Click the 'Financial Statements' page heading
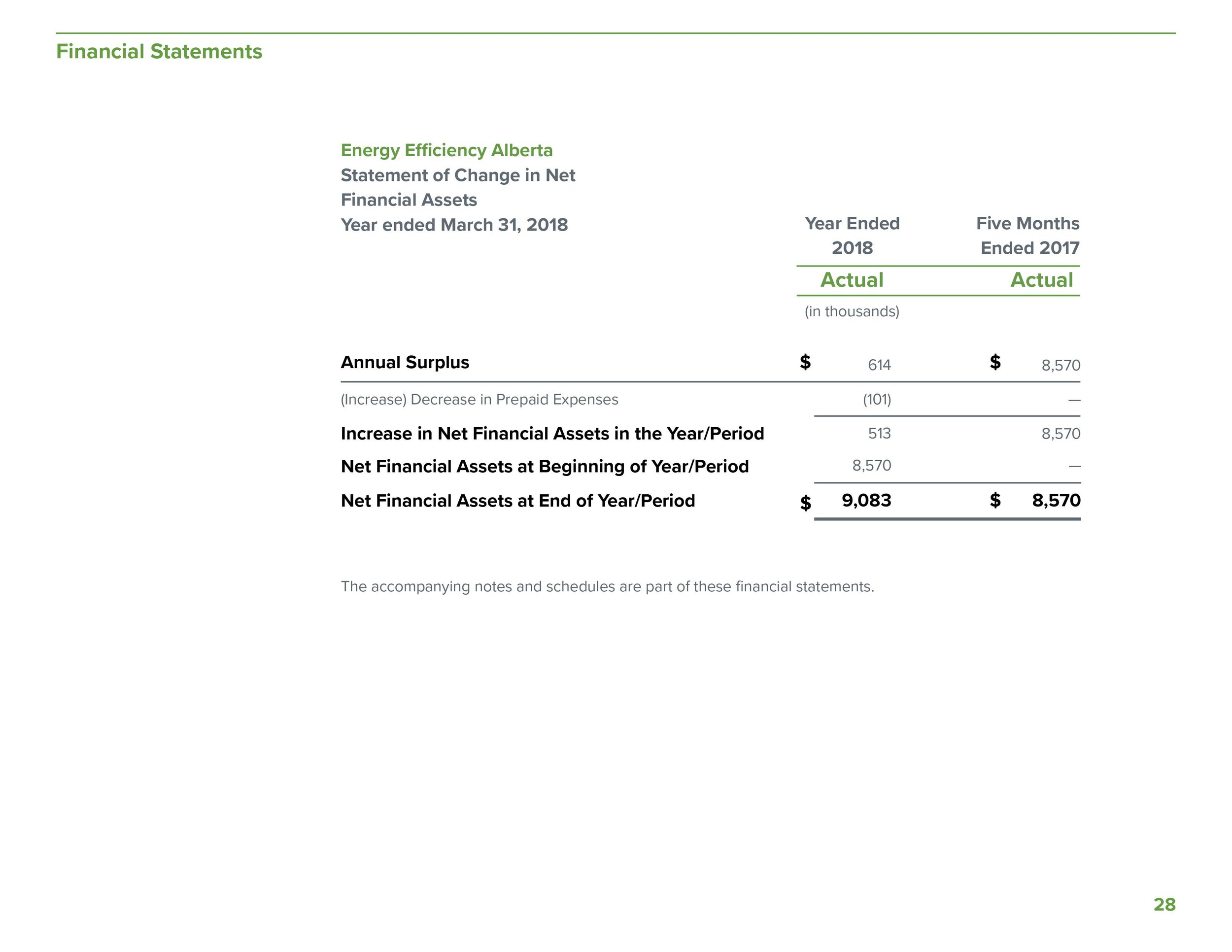1232x952 pixels. click(x=159, y=51)
